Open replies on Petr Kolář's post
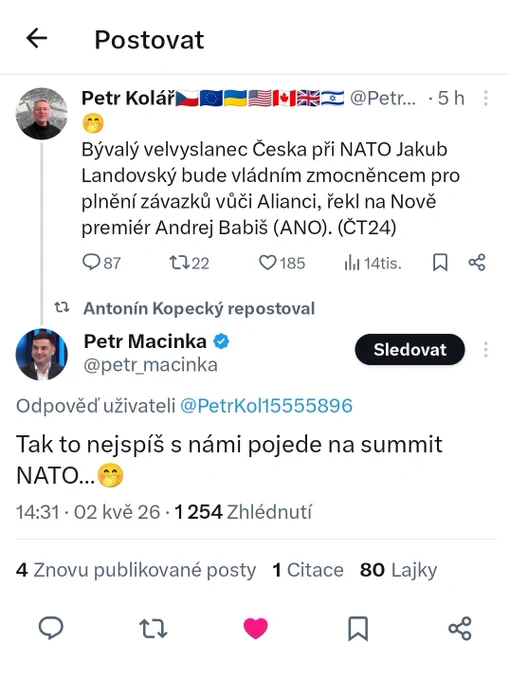This screenshot has width=510, height=680. [x=101, y=262]
